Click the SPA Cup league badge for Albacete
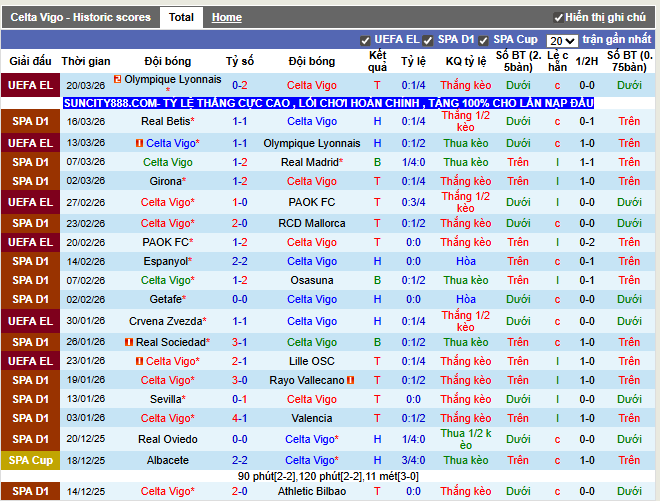The width and height of the screenshot is (660, 501). tap(30, 460)
